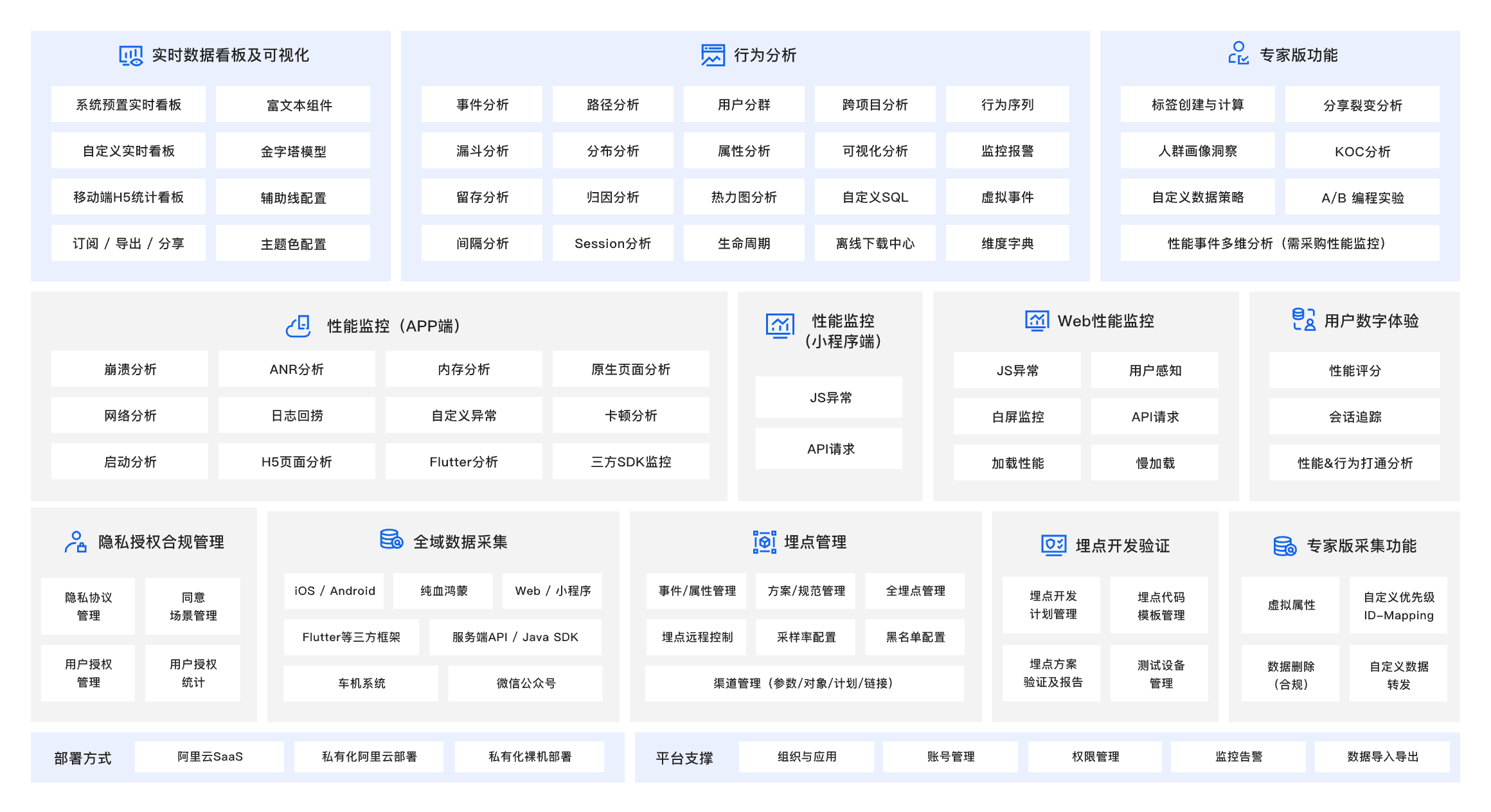This screenshot has height=812, width=1491.
Task: Open 埋点远程控制
Action: pos(697,637)
